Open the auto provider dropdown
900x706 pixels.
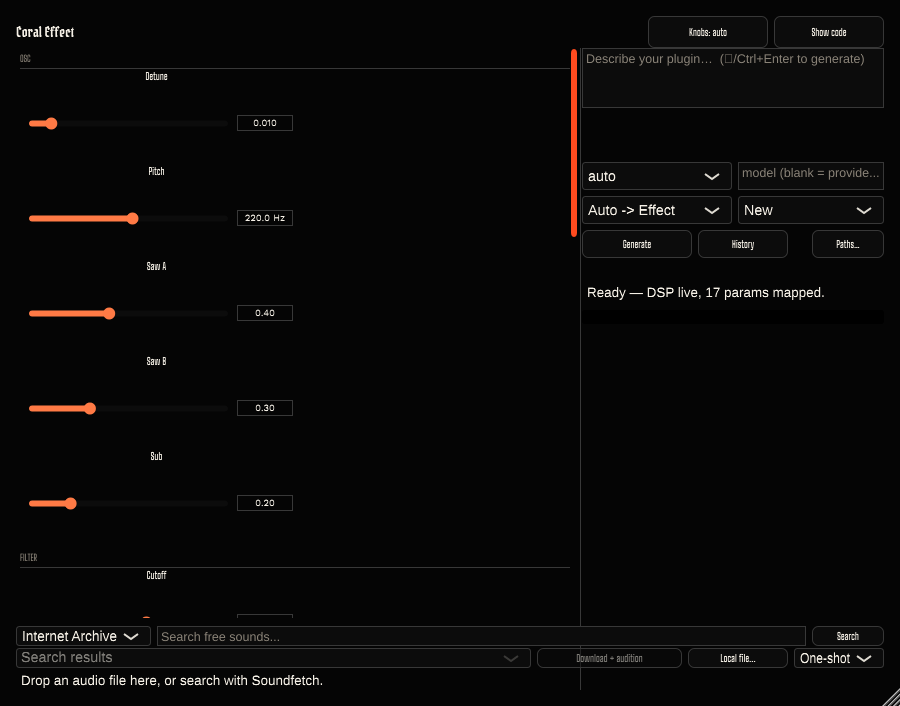(x=657, y=176)
